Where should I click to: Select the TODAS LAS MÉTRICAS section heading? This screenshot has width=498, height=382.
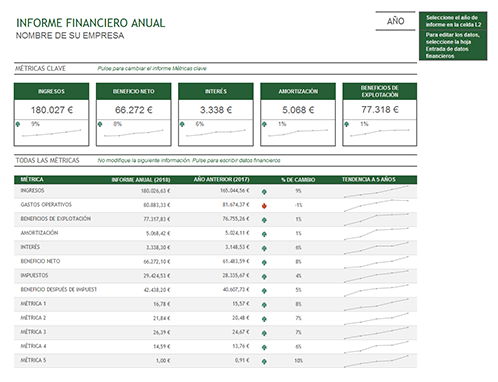47,160
